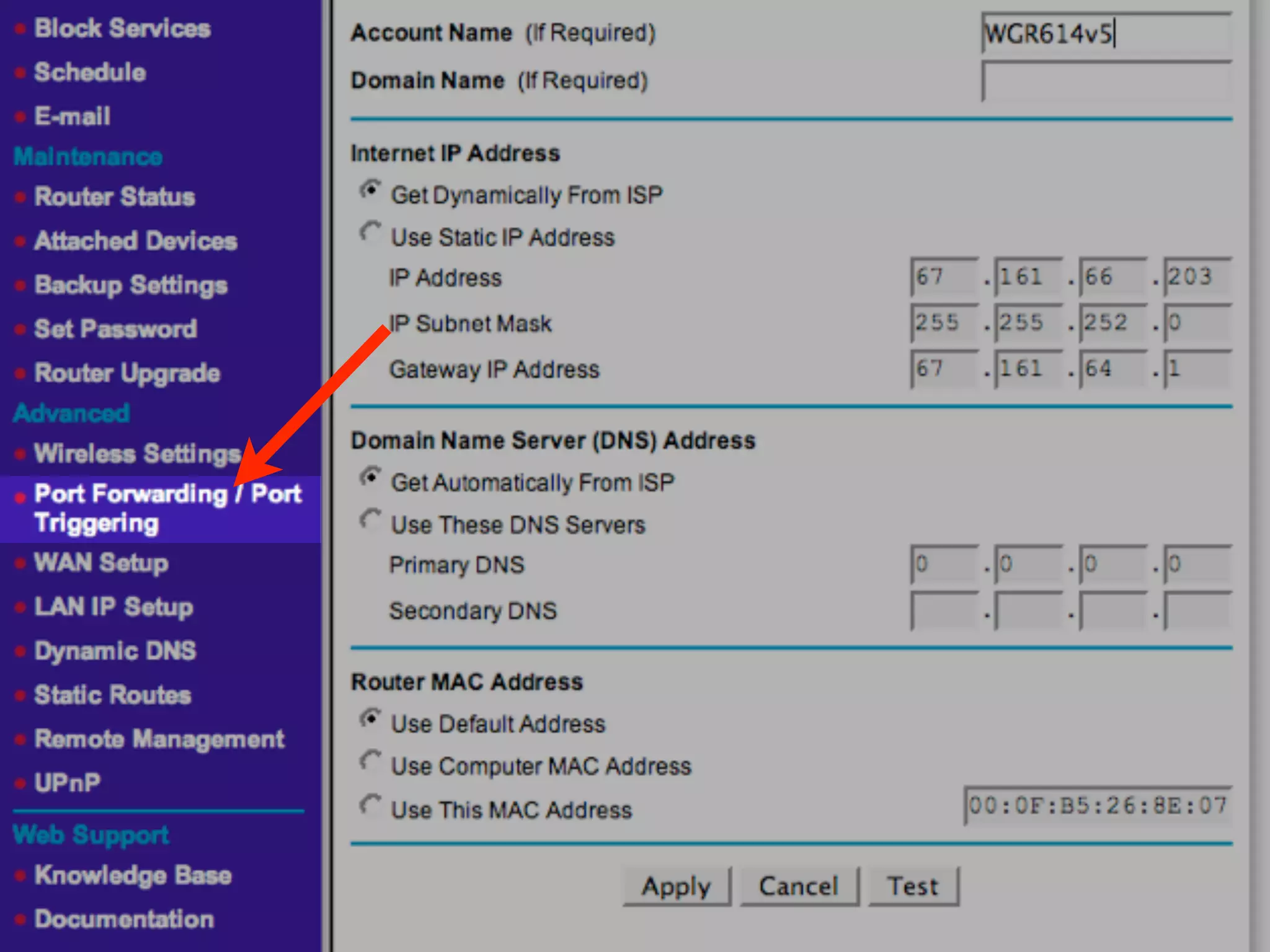1270x952 pixels.
Task: Open the Attached Devices page
Action: (136, 241)
